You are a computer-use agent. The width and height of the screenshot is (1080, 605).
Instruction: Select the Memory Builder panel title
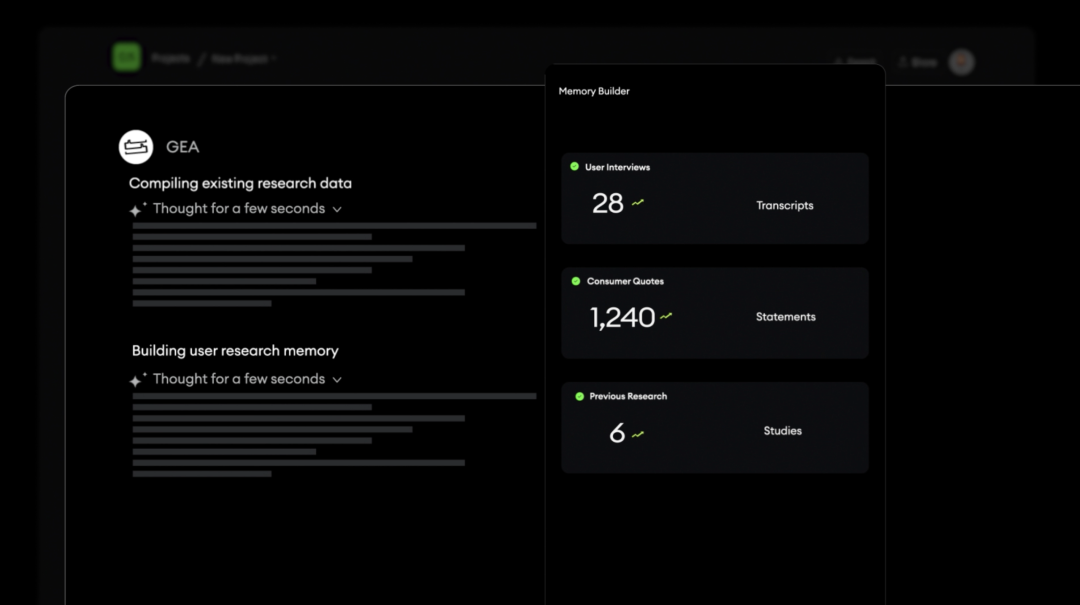click(x=594, y=91)
